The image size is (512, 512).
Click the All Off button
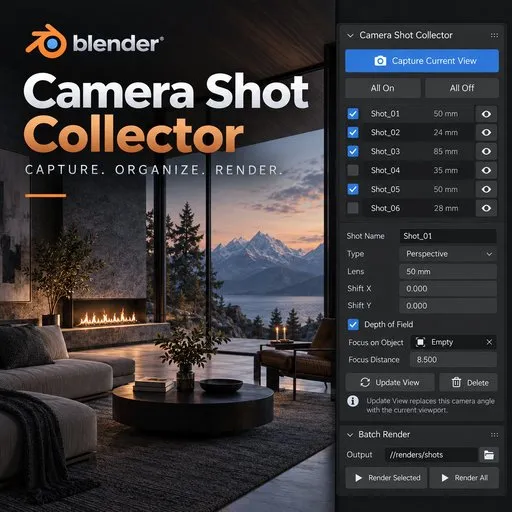[462, 88]
